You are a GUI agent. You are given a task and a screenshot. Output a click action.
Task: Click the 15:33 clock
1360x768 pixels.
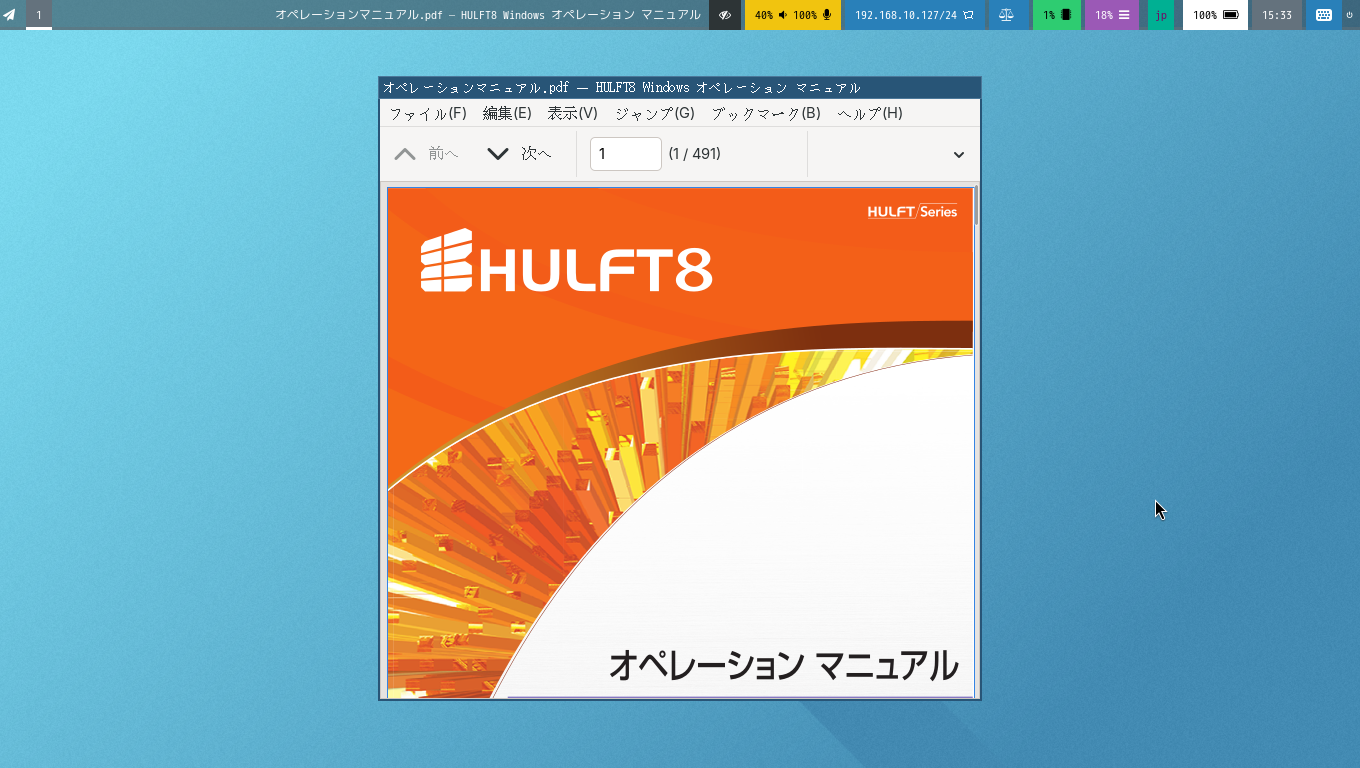[x=1277, y=15]
